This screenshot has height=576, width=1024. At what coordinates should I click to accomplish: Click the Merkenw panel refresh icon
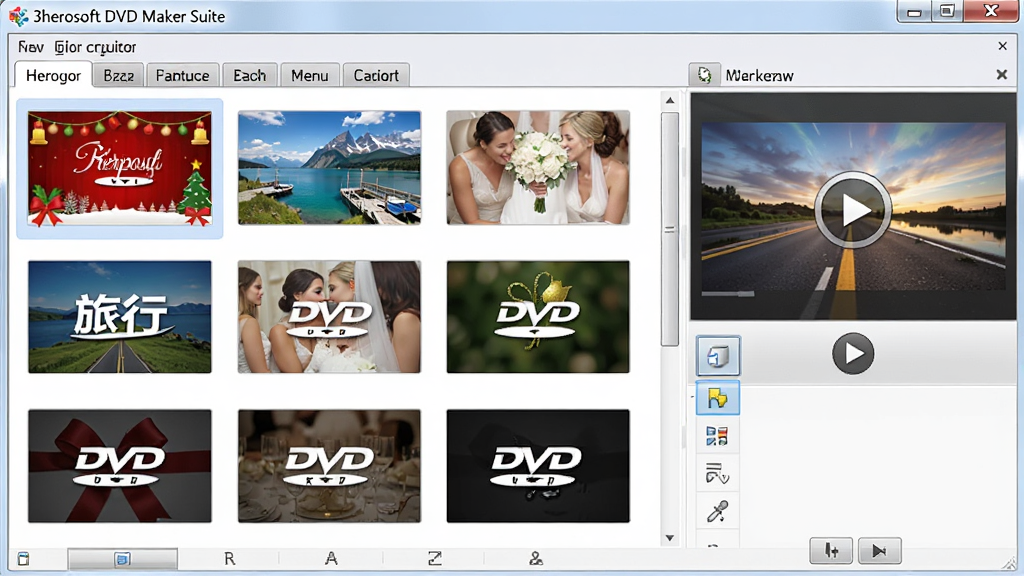pos(704,75)
